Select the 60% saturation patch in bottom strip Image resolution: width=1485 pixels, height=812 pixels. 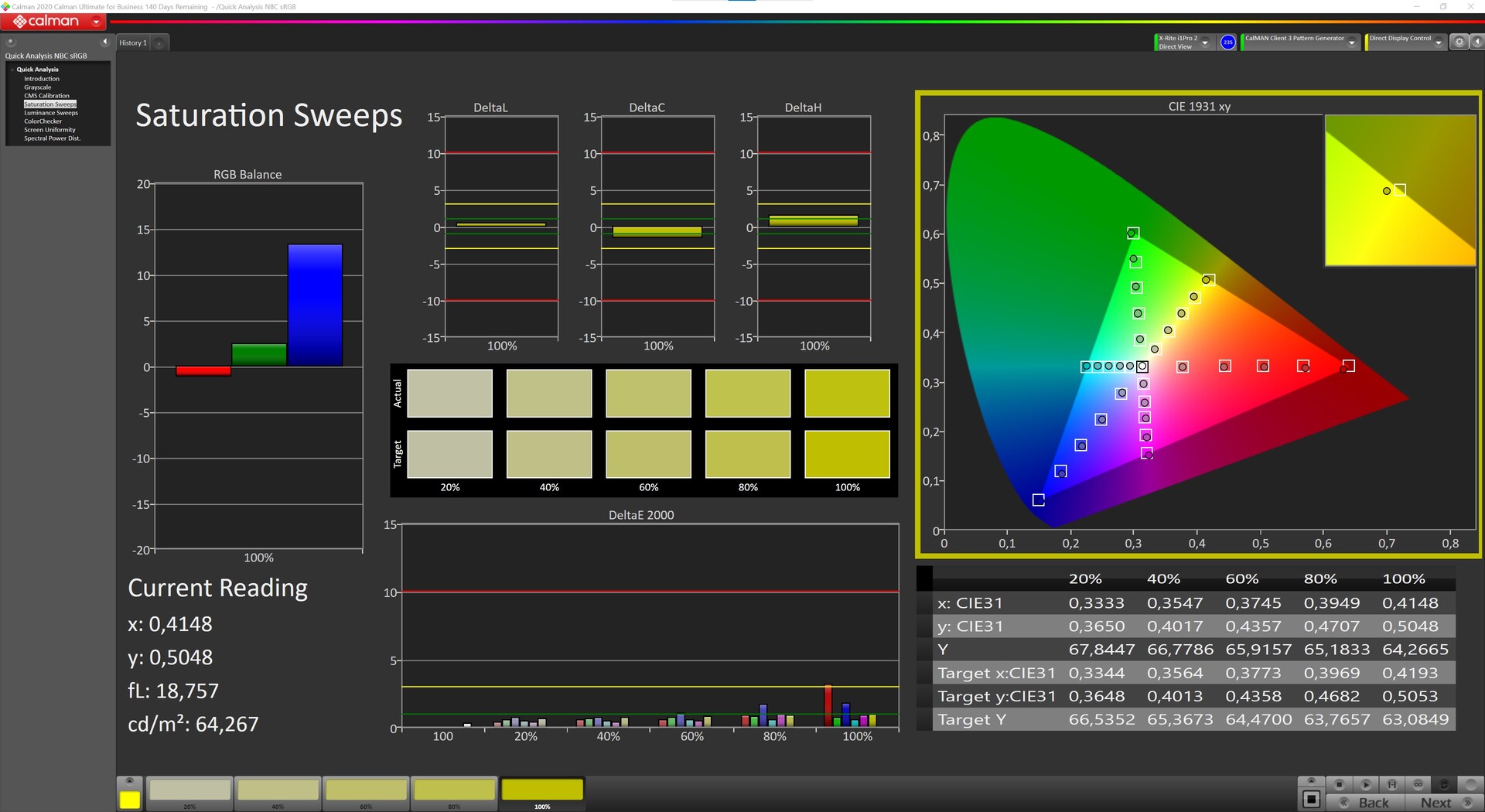tap(366, 793)
